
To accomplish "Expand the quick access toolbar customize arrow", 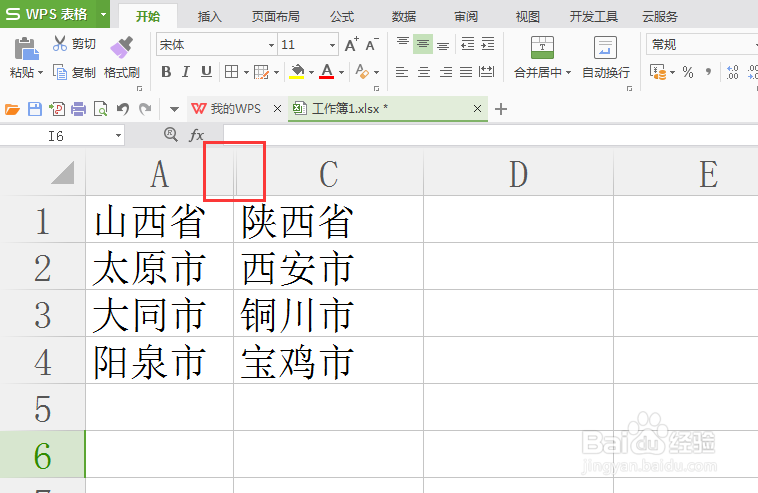I will (174, 110).
